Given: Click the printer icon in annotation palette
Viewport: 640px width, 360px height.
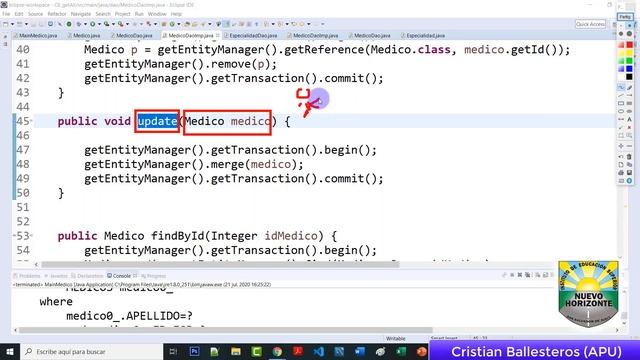Looking at the screenshot, I should click(621, 173).
